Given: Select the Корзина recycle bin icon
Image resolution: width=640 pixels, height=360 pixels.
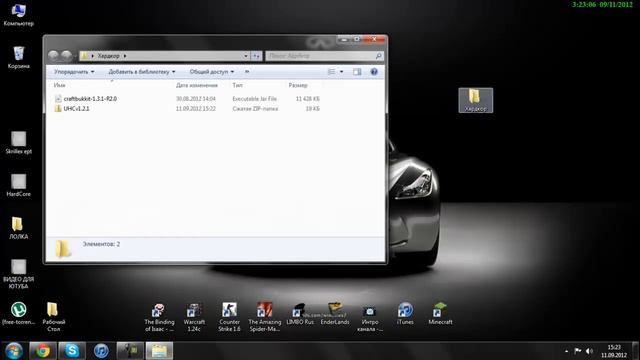Looking at the screenshot, I should (x=18, y=58).
